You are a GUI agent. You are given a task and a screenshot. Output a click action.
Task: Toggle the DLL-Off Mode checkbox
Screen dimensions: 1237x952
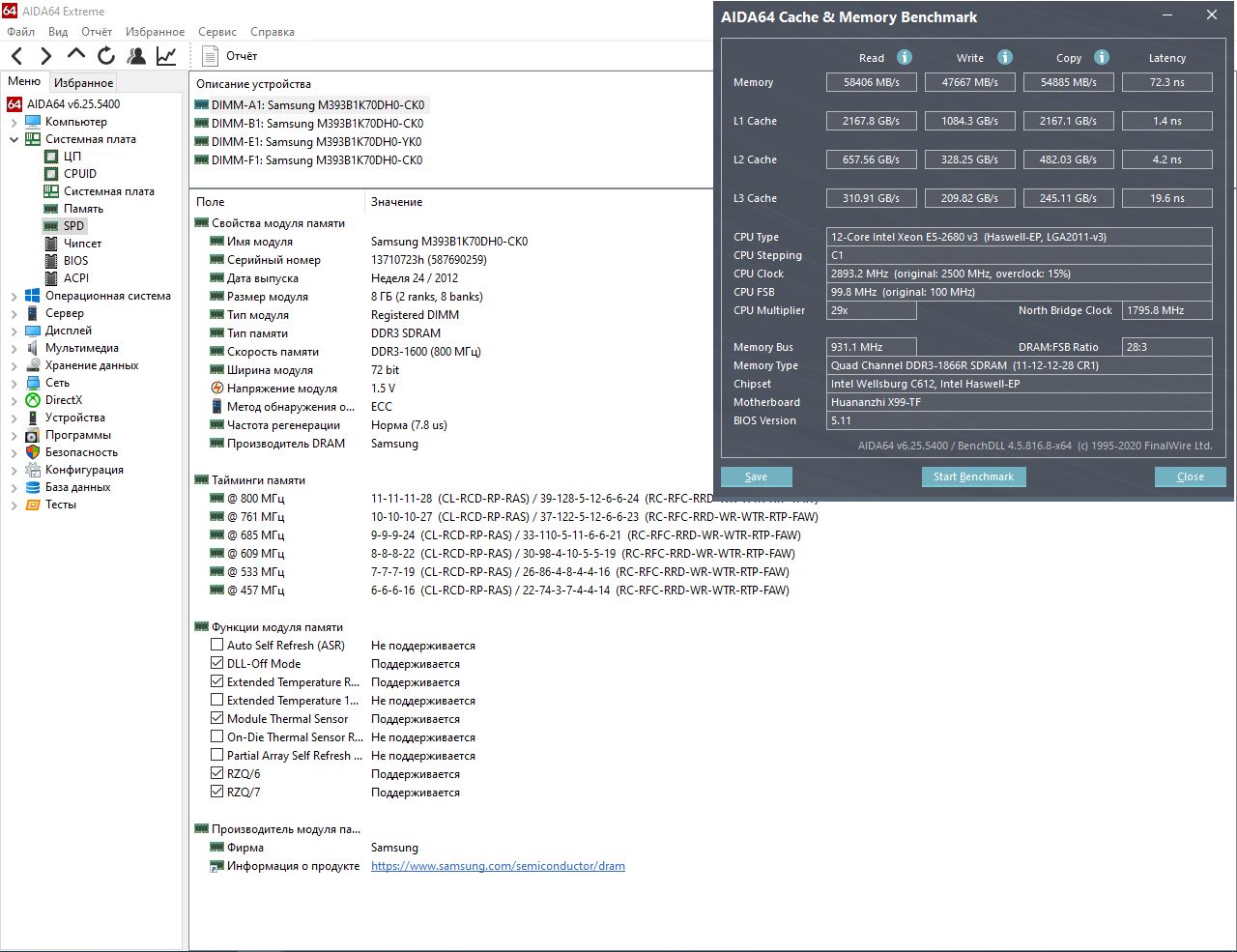217,663
